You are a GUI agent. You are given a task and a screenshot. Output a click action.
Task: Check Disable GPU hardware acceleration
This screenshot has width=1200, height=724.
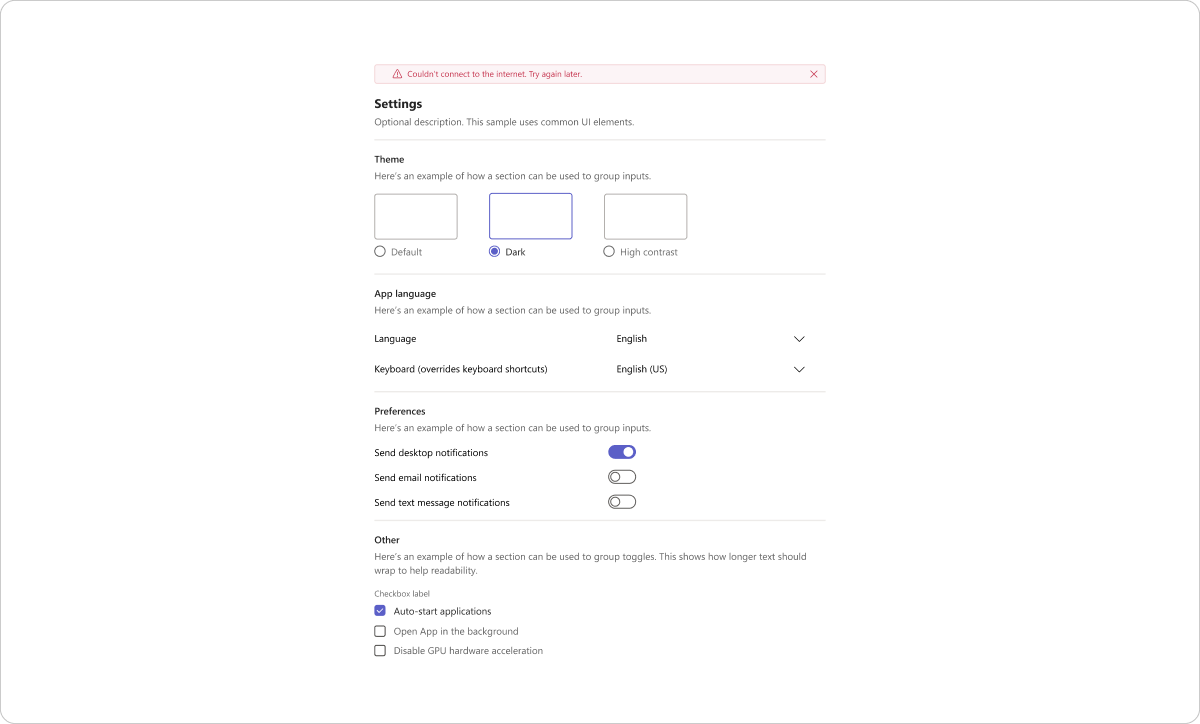[x=380, y=651]
